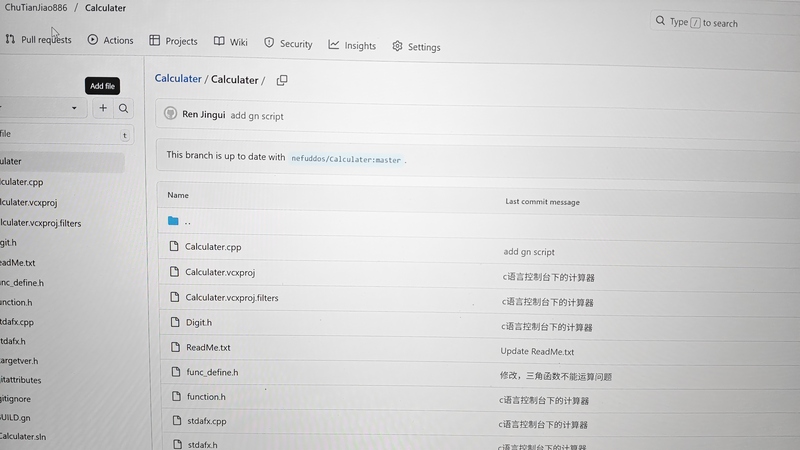Select .gitattributes in sidebar tree

[x=20, y=380]
